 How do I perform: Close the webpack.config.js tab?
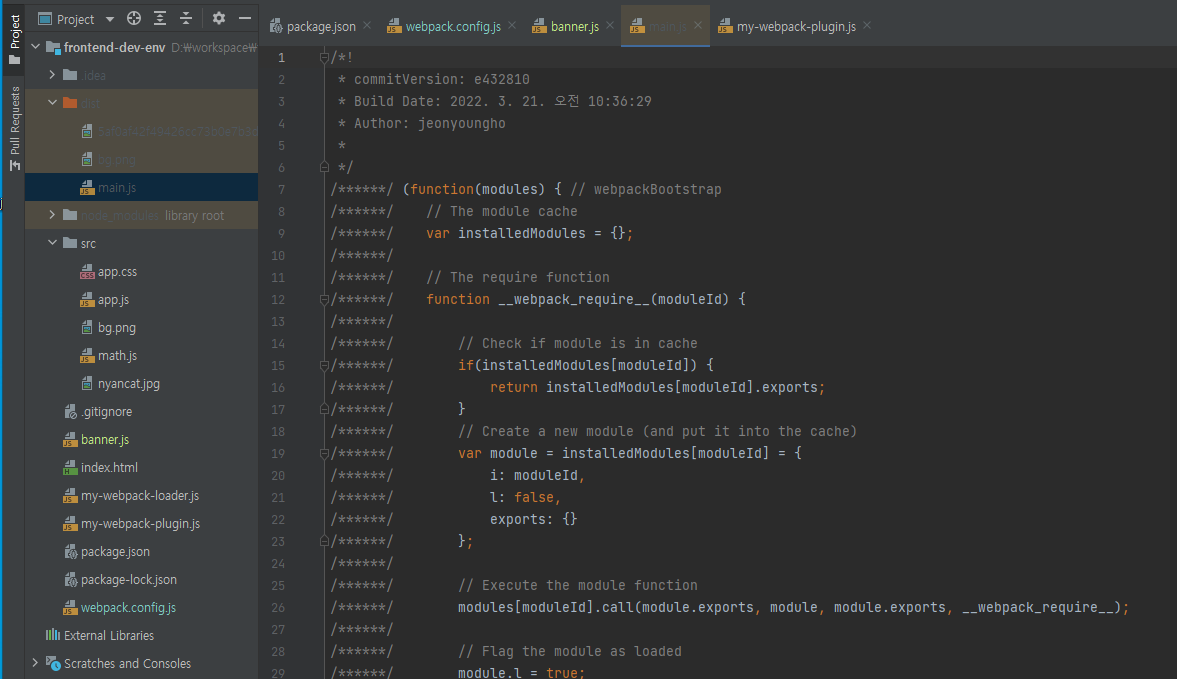(512, 26)
